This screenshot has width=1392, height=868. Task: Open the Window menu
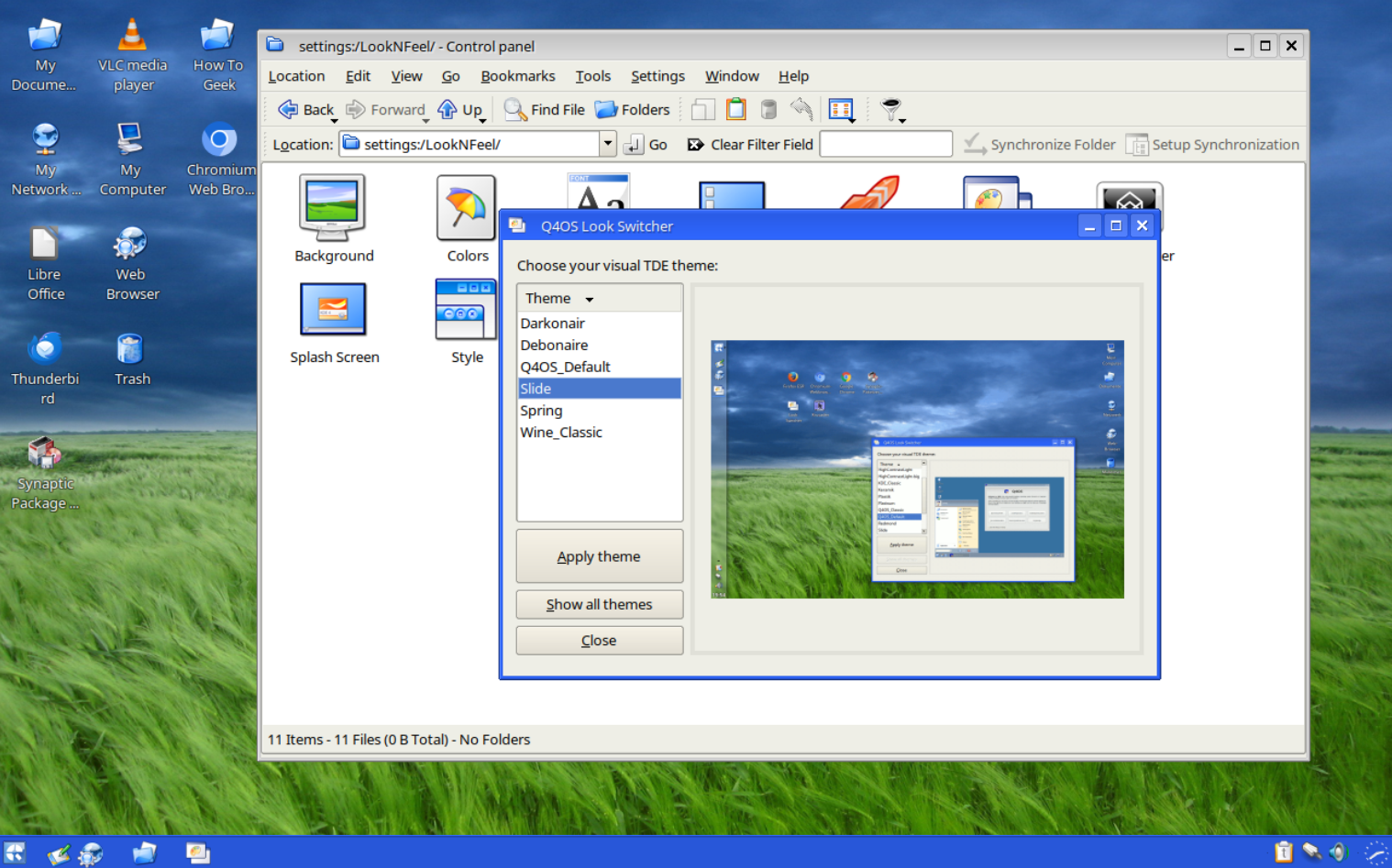[x=732, y=76]
